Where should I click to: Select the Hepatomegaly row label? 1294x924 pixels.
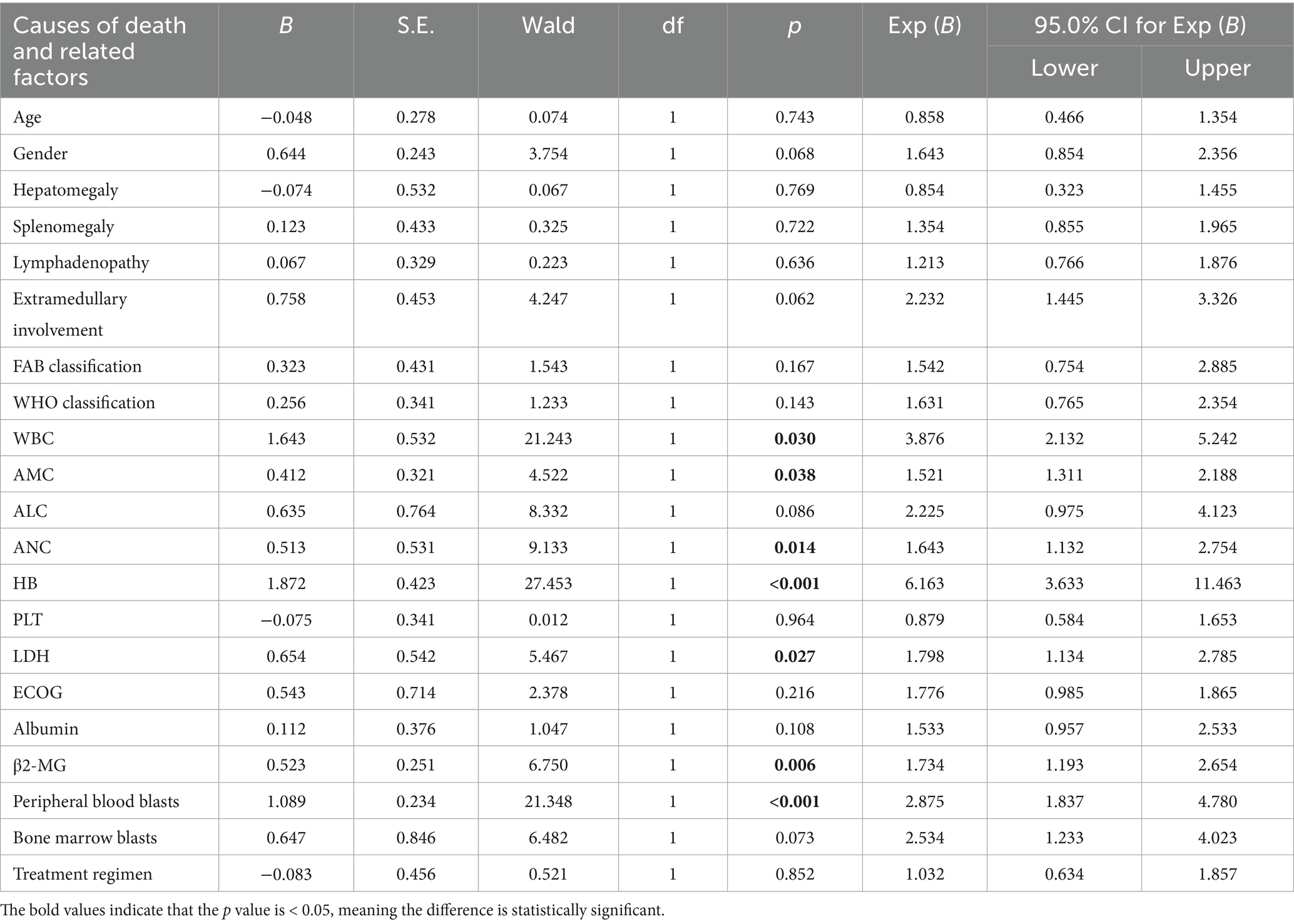click(66, 190)
